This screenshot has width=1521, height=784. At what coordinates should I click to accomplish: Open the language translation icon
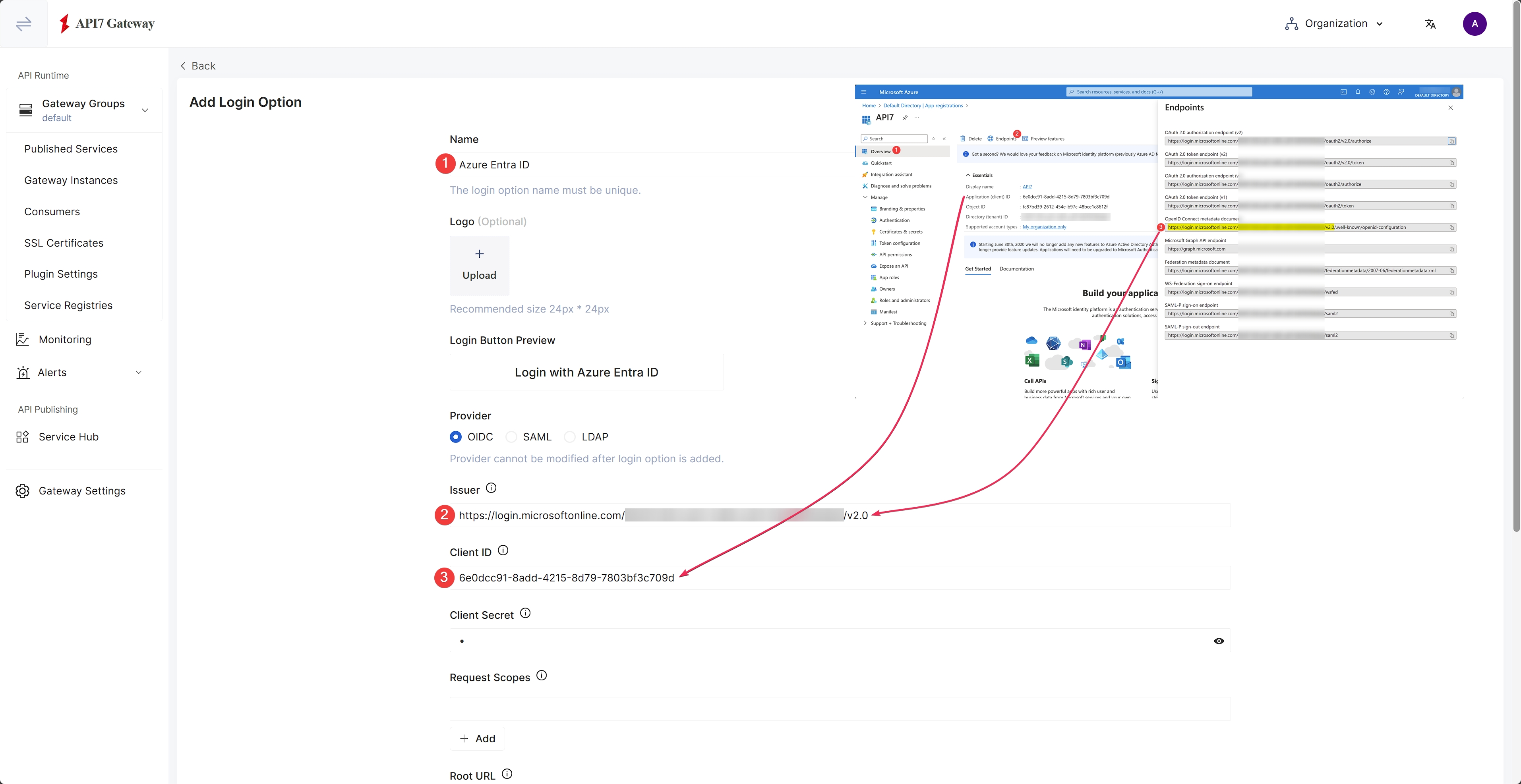click(x=1430, y=23)
